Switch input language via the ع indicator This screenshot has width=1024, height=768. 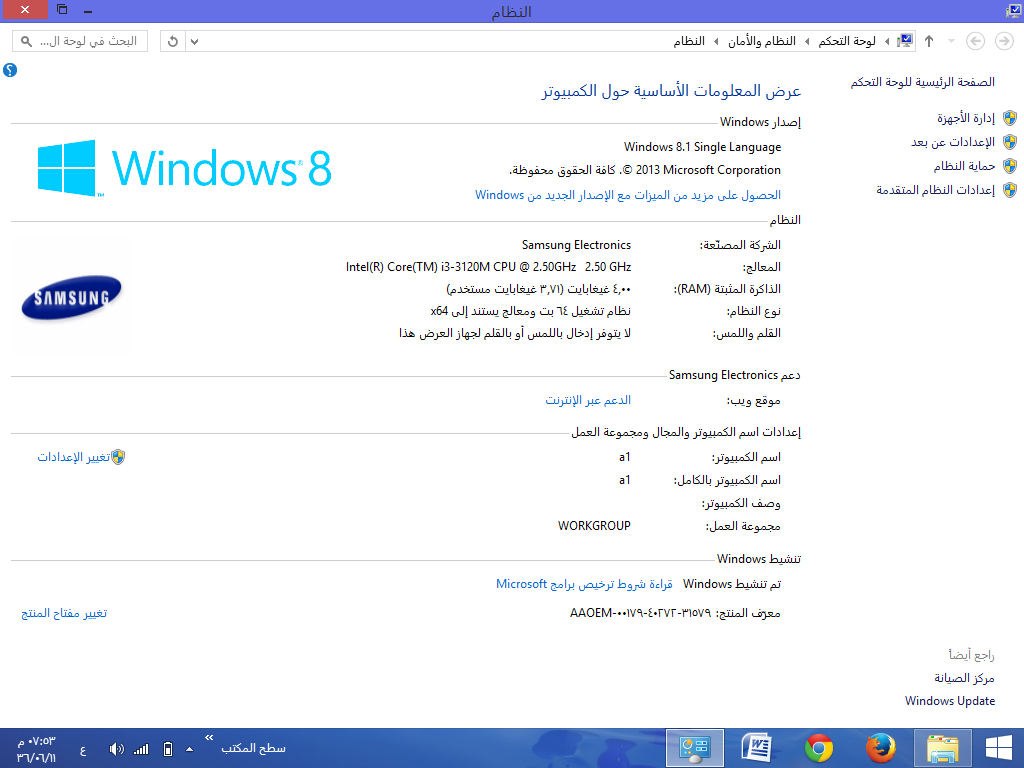83,750
